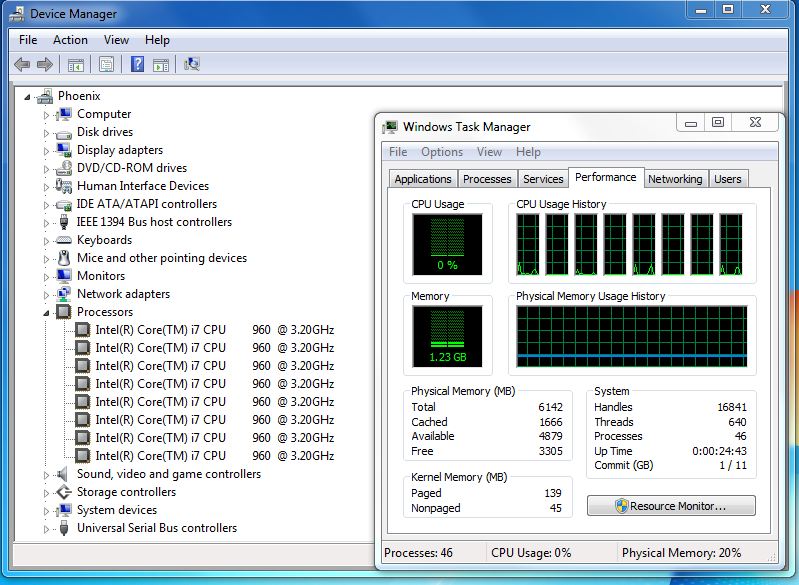Select the IEEE 1394 Bus host controllers icon

point(64,222)
